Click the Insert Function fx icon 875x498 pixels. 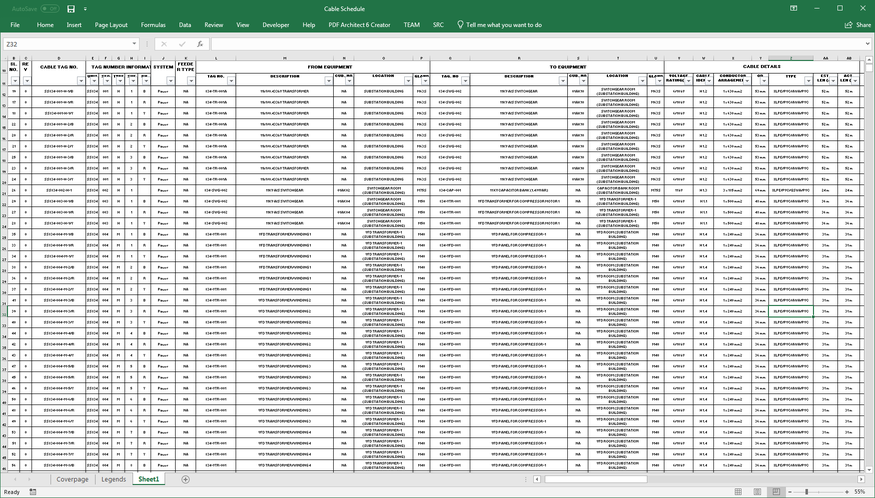click(200, 44)
